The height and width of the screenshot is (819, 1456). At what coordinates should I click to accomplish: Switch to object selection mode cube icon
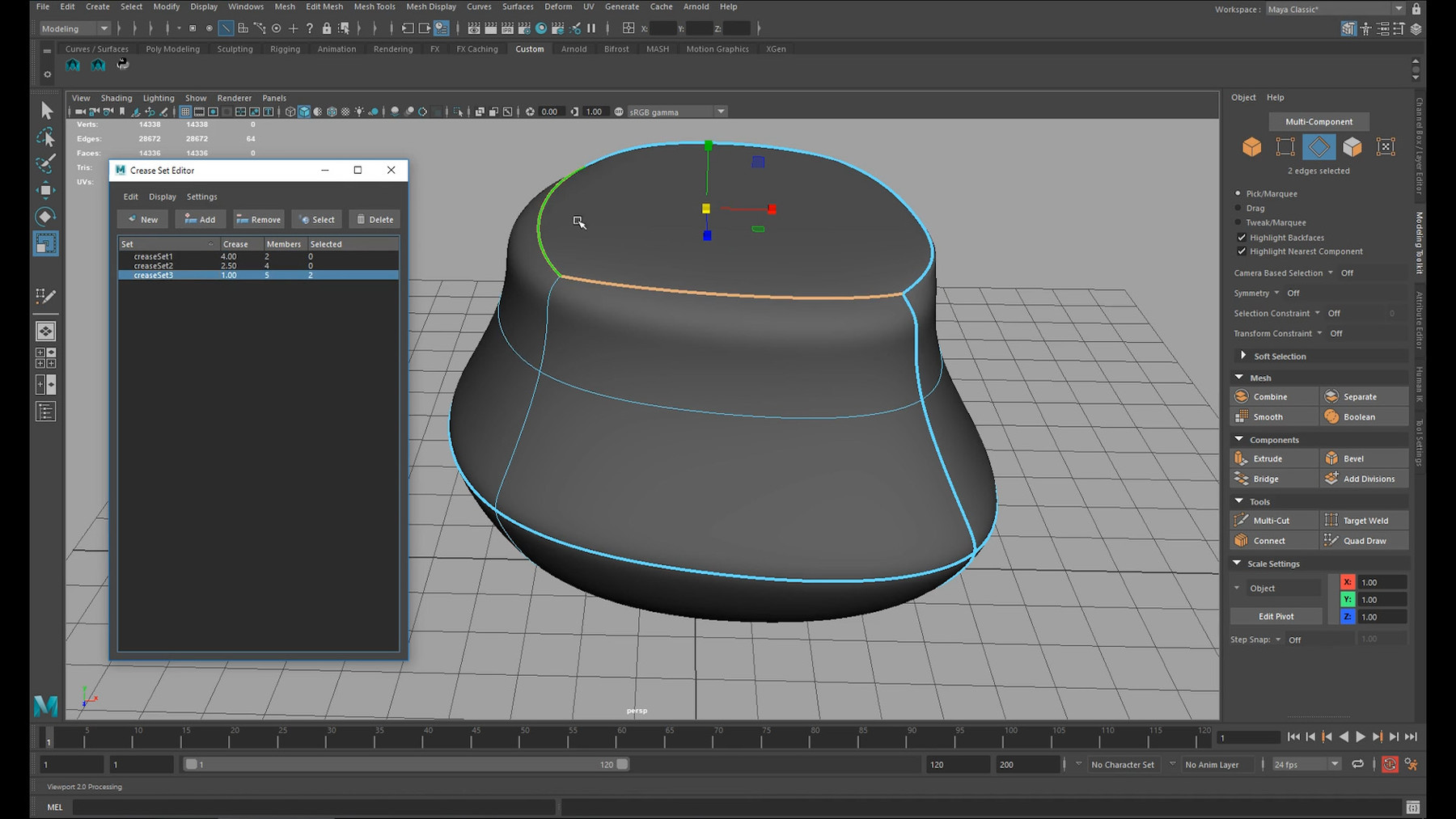coord(1252,146)
